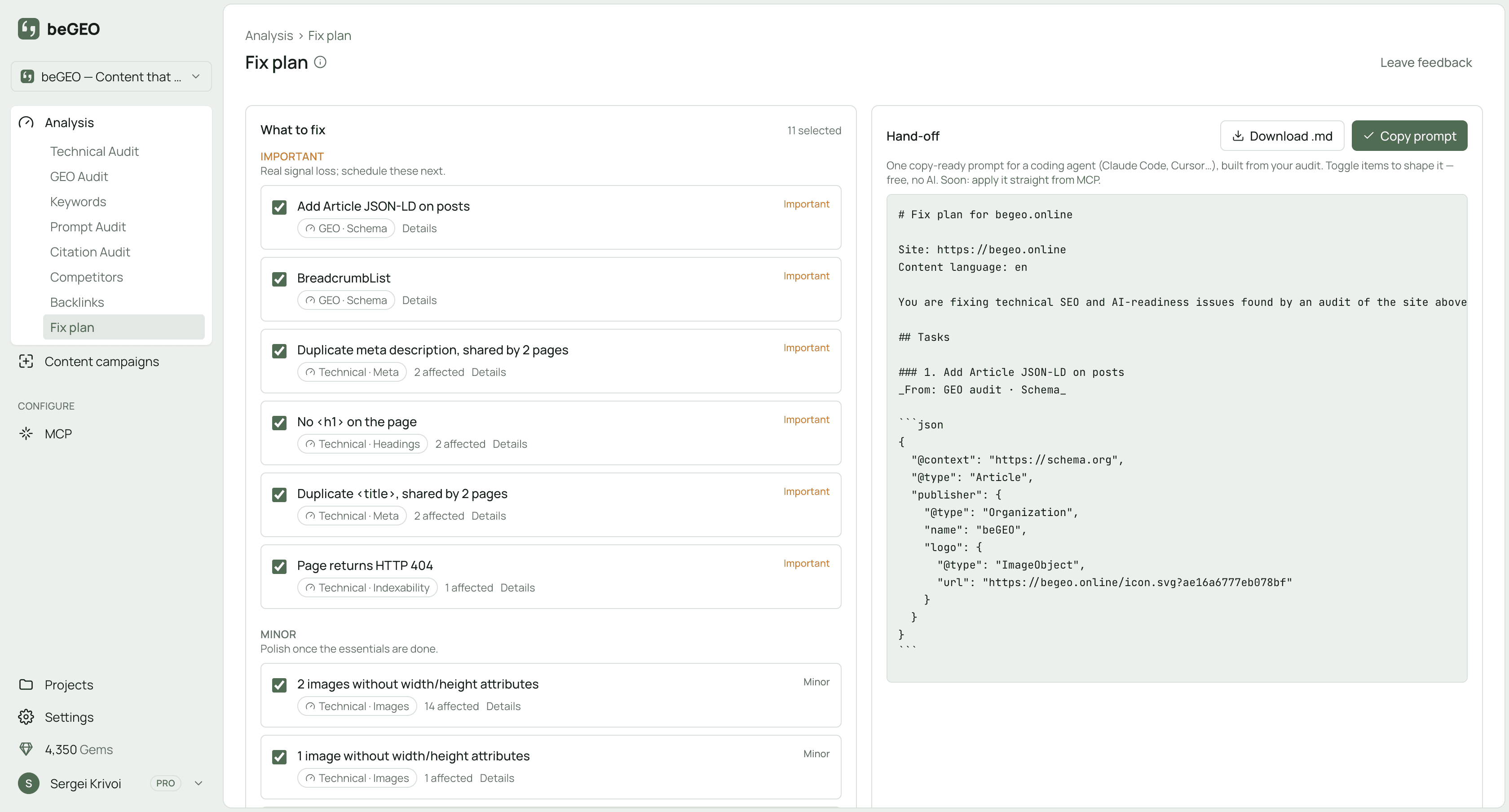Open Details for 1 image without attributes
Viewport: 1509px width, 812px height.
497,778
